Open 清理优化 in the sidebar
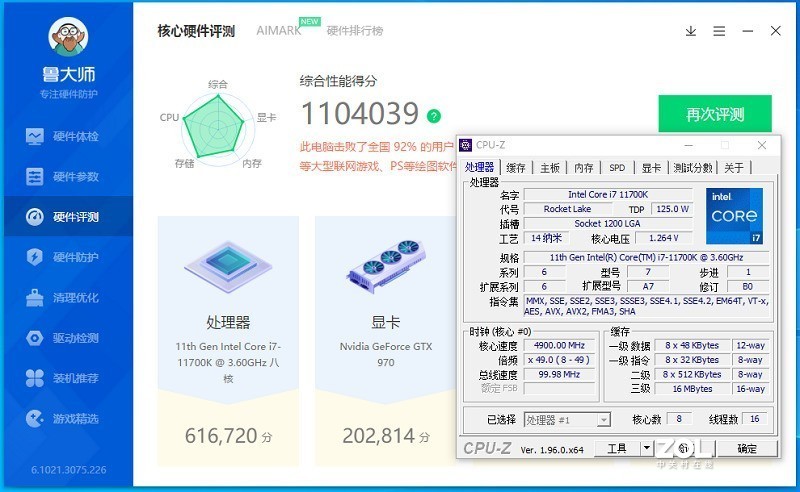 tap(68, 298)
